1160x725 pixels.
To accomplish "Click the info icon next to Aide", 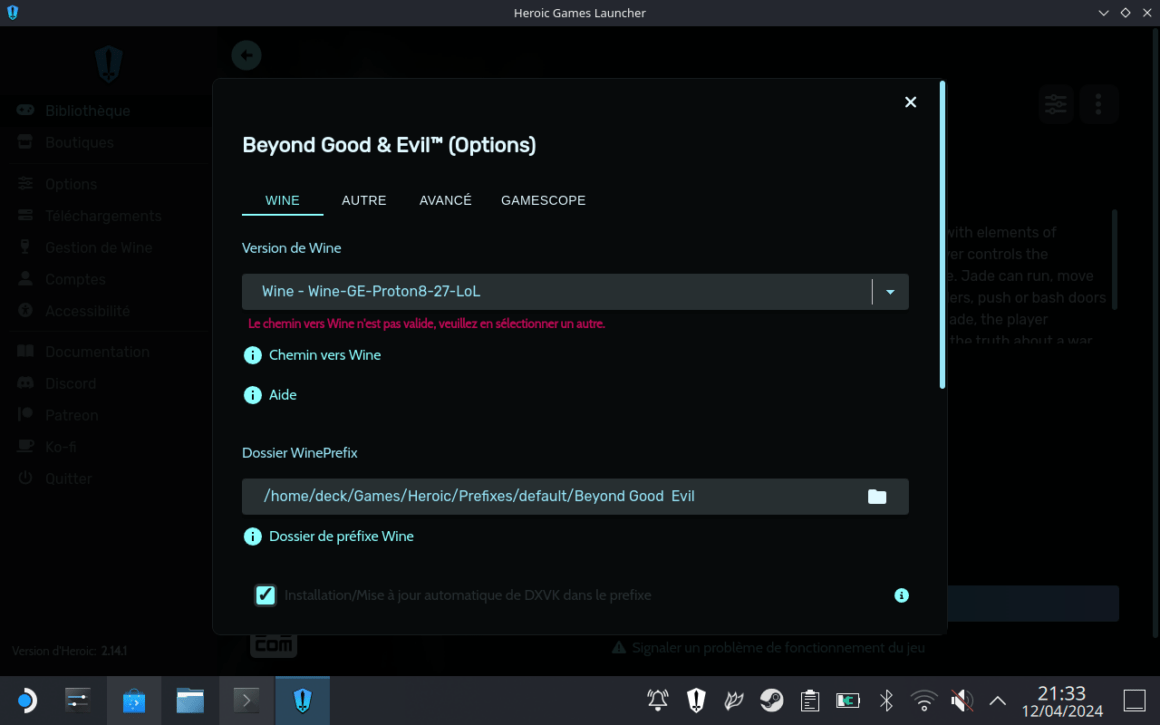I will (x=252, y=395).
